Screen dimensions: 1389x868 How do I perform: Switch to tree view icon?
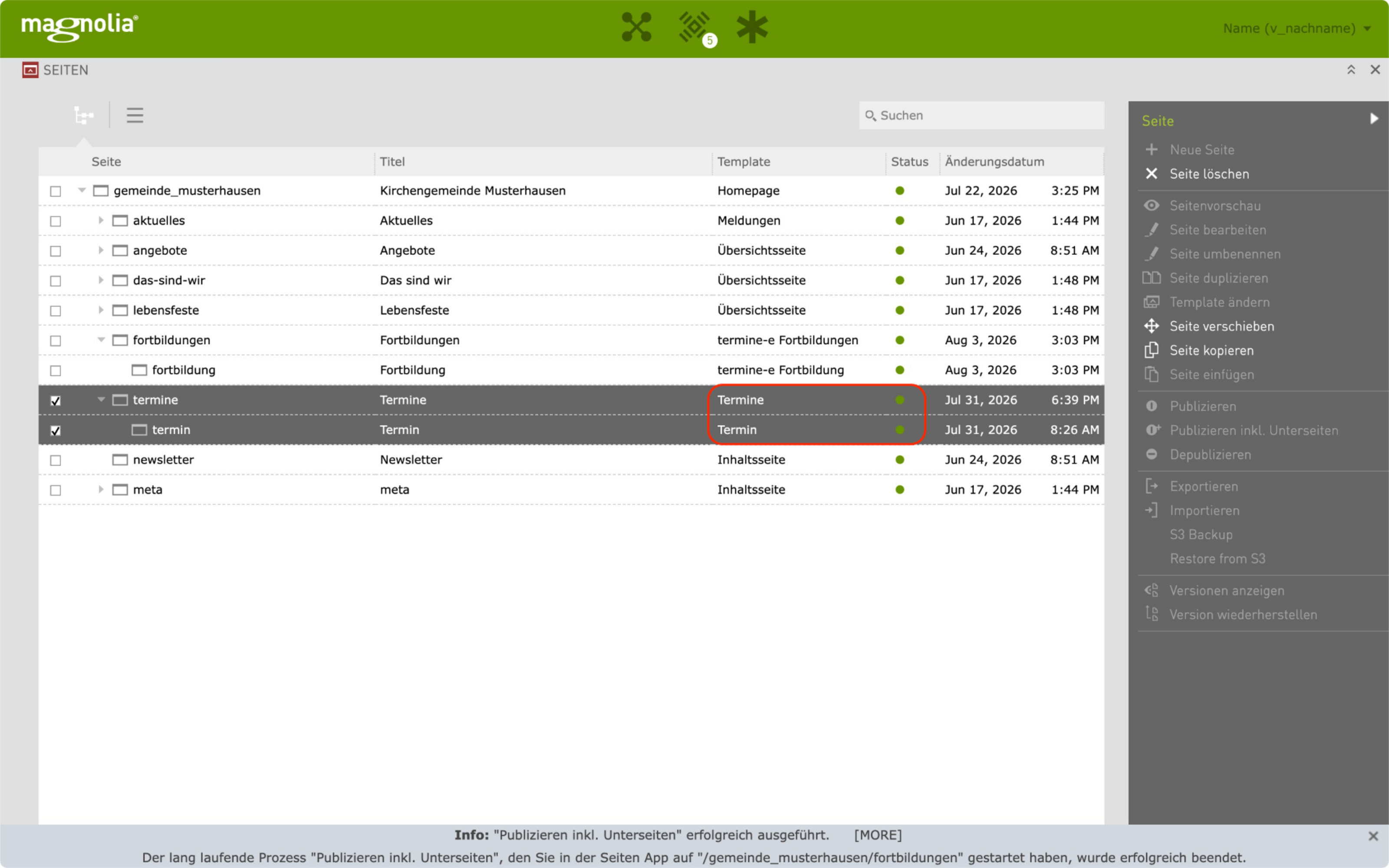click(x=84, y=115)
